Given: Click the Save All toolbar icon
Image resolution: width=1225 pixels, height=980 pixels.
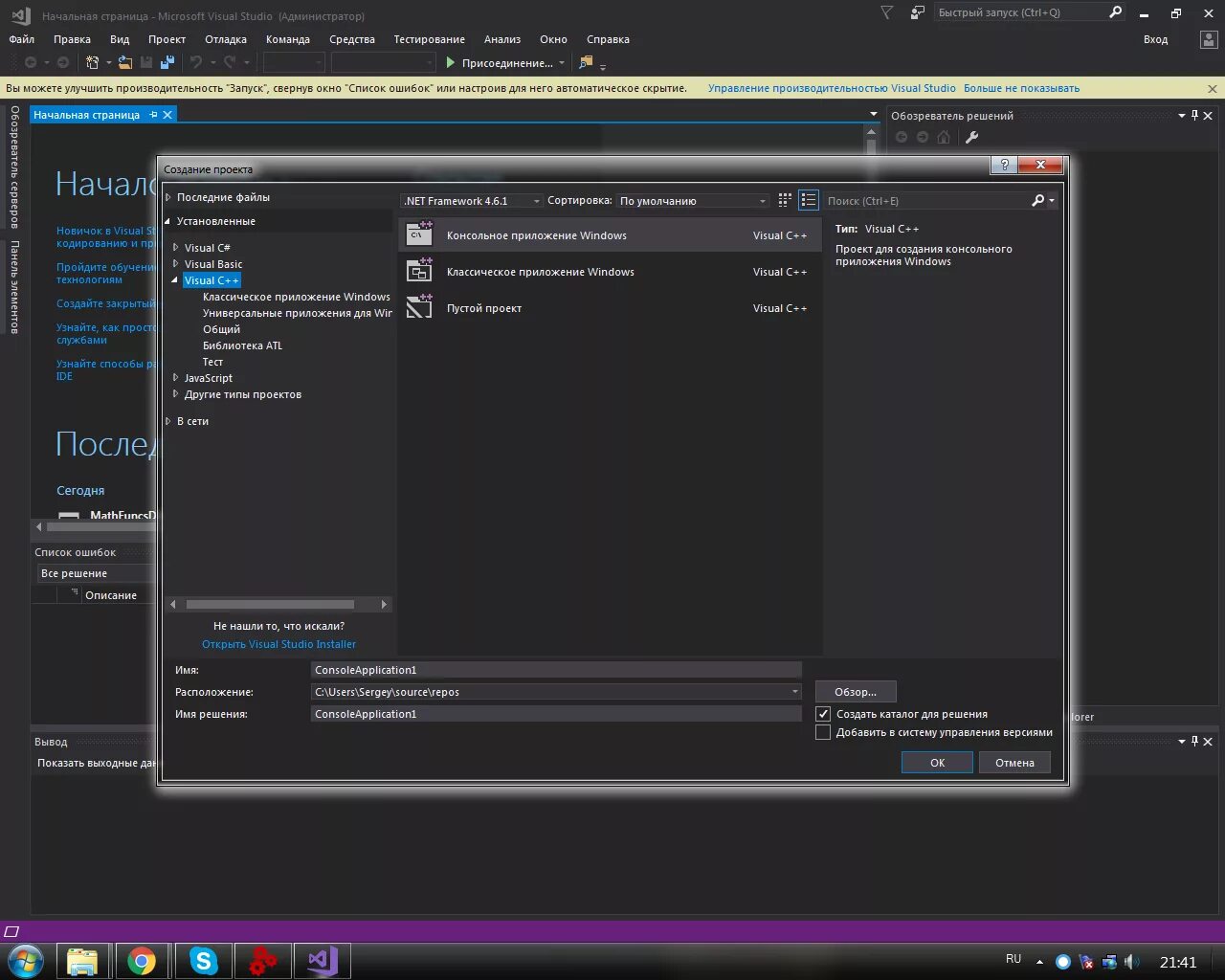Looking at the screenshot, I should click(167, 62).
